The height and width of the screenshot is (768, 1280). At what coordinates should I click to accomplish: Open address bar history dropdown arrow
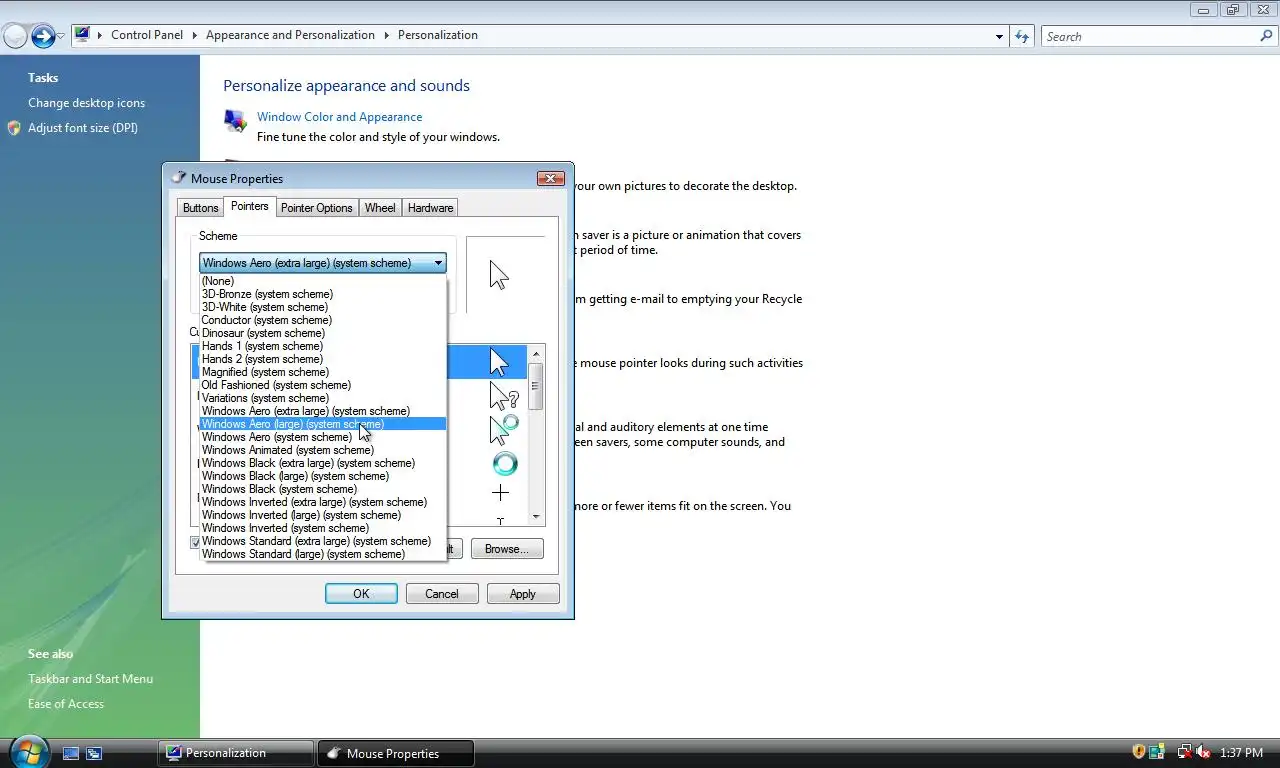click(x=999, y=36)
